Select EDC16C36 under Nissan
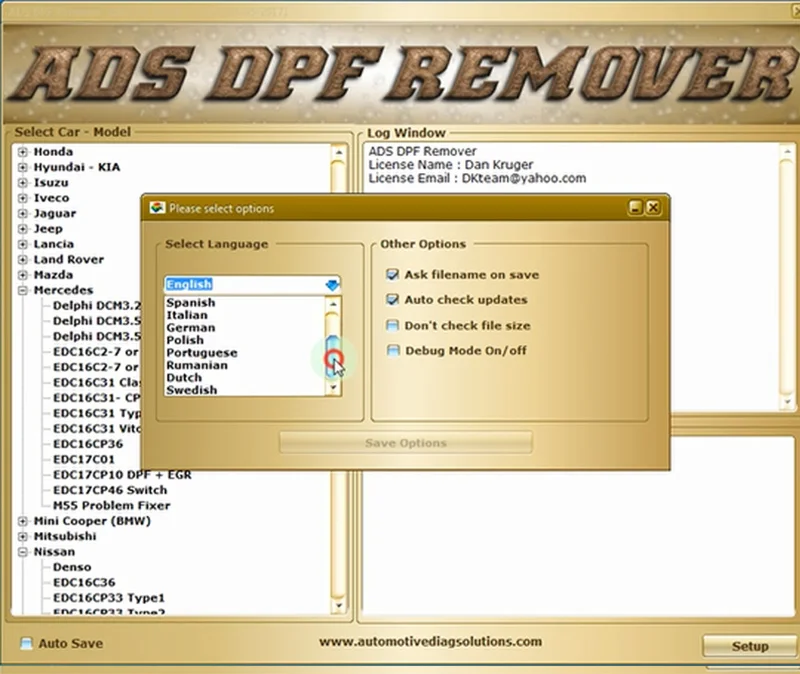Image resolution: width=800 pixels, height=674 pixels. tap(84, 582)
